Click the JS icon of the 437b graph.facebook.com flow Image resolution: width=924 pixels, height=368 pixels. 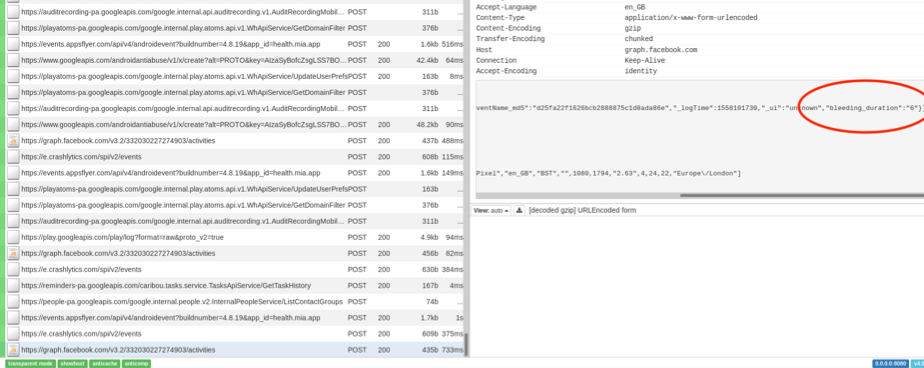(x=13, y=141)
